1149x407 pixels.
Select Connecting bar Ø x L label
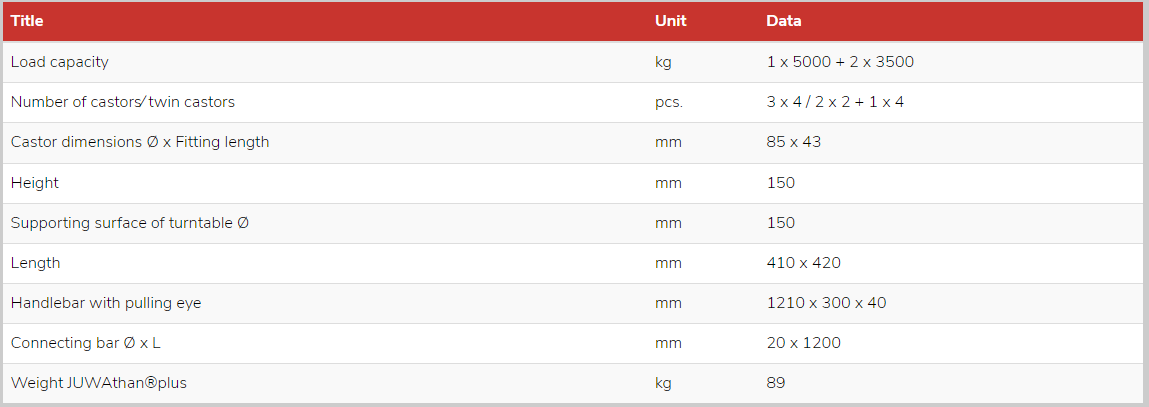[x=86, y=343]
